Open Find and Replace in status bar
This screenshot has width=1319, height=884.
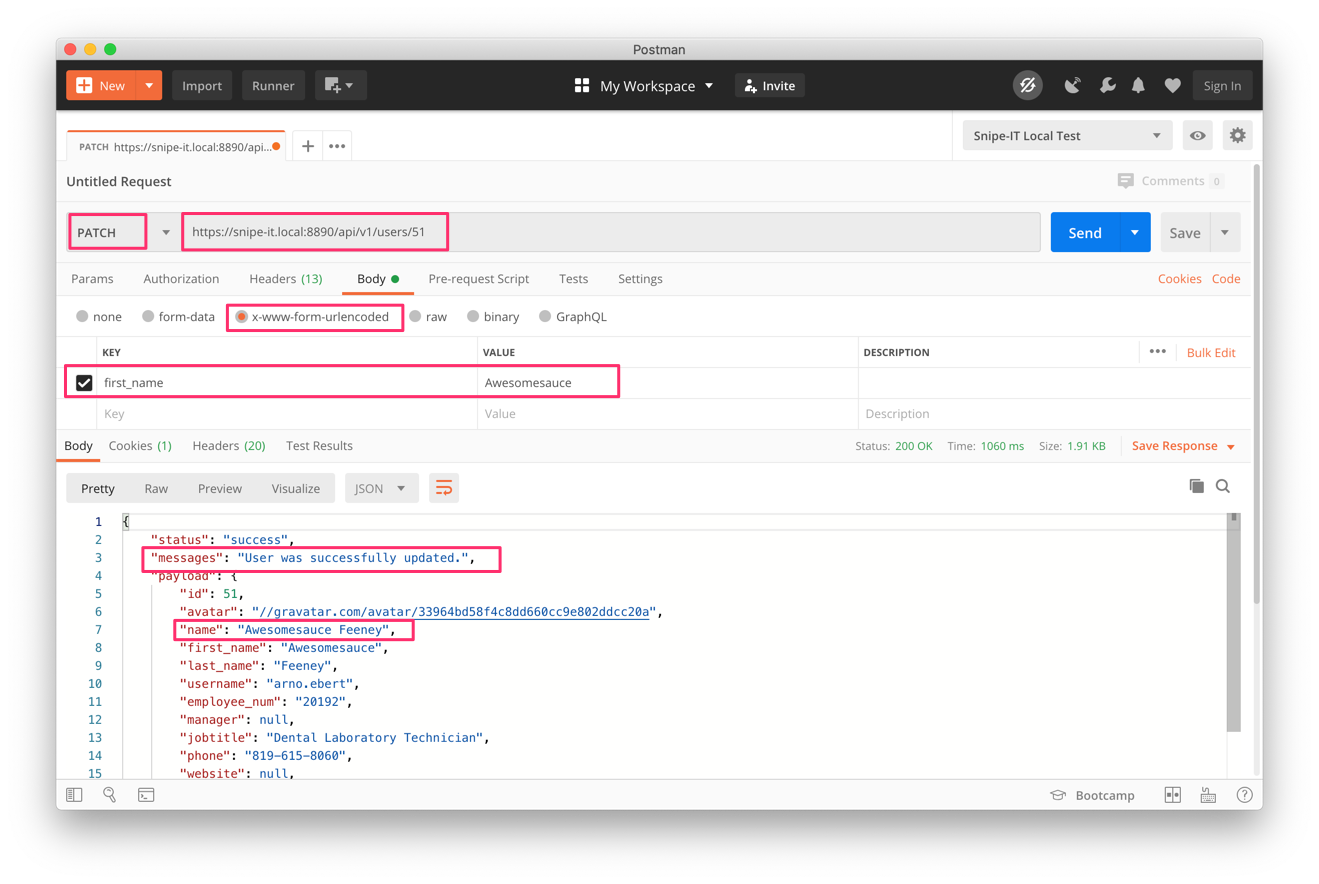[110, 795]
